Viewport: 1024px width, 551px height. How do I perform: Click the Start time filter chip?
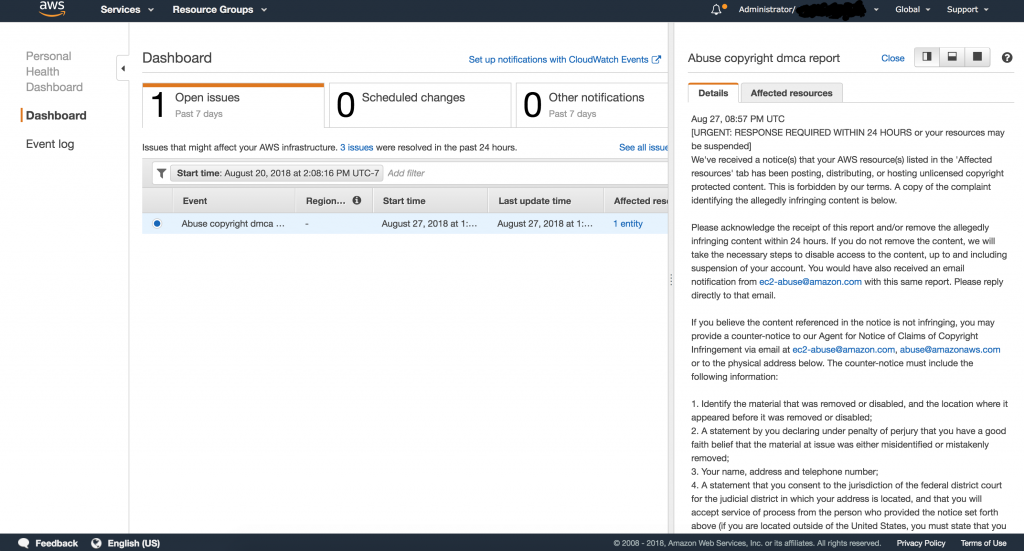[278, 173]
